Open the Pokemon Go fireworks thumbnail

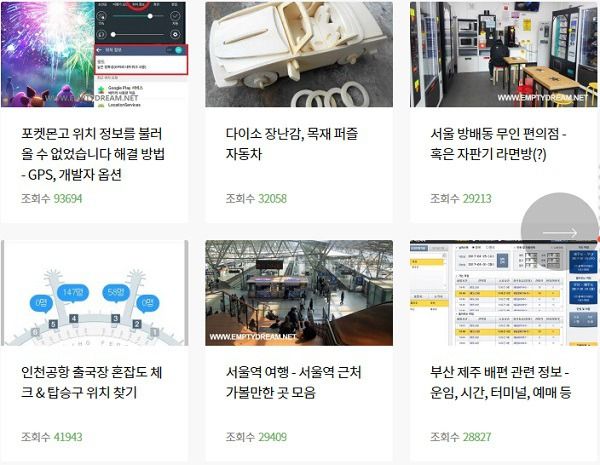(x=95, y=54)
